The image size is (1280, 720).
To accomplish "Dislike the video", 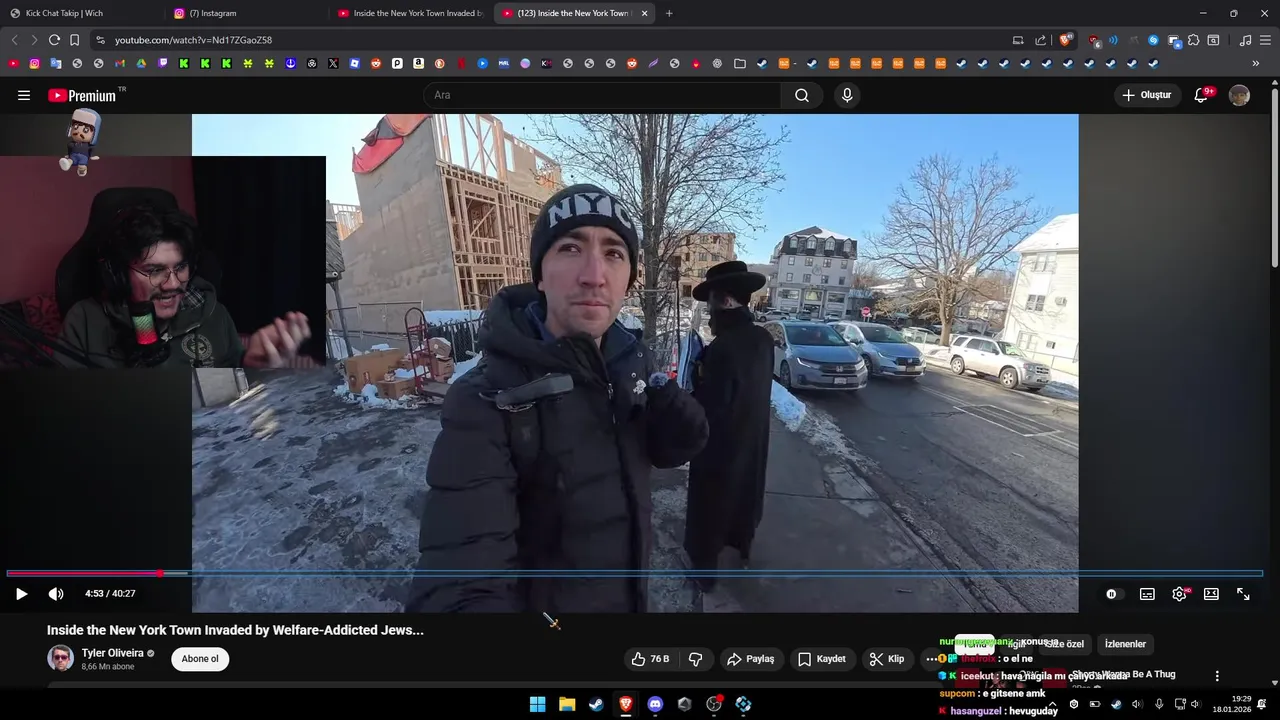I will [696, 659].
